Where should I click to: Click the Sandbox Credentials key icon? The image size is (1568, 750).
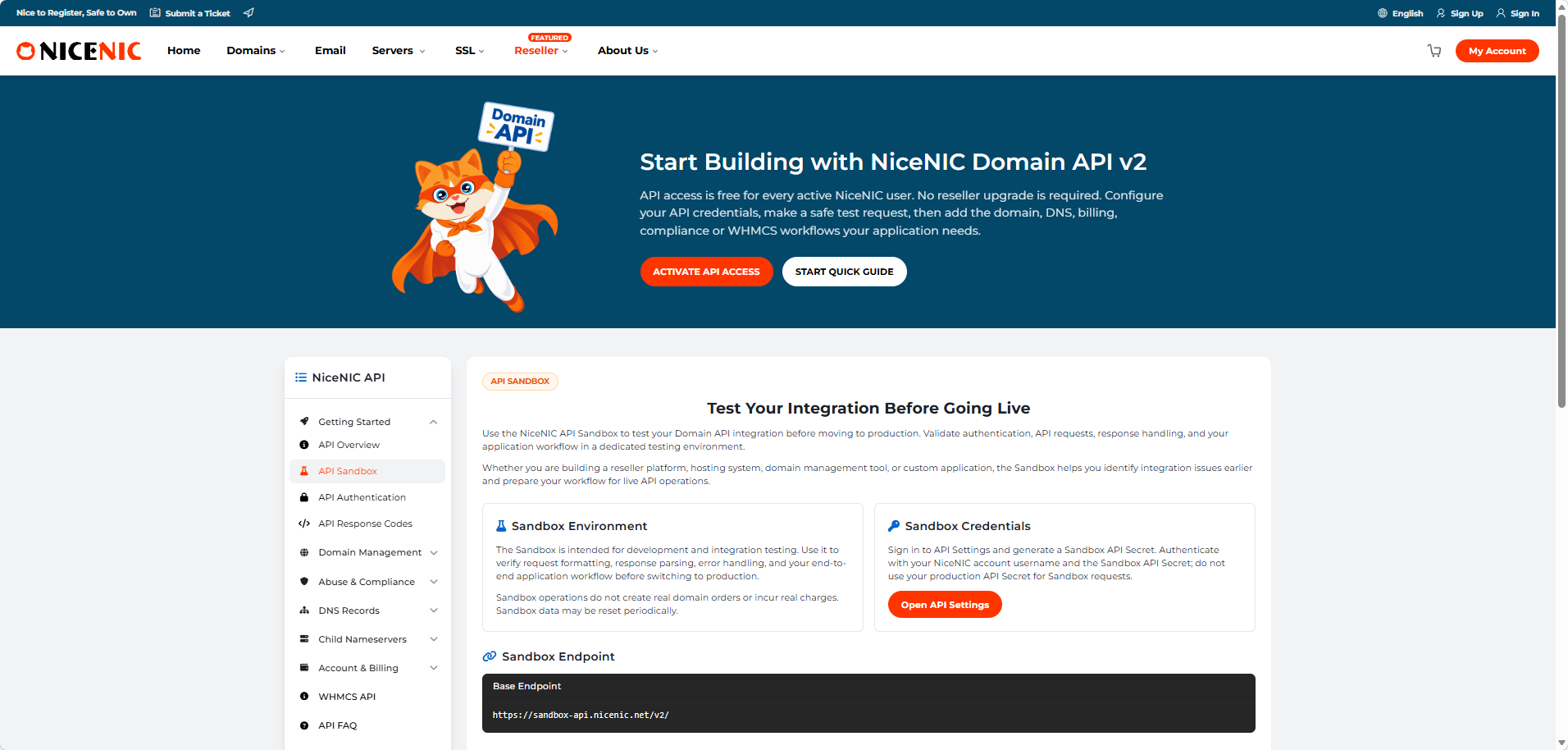coord(894,526)
